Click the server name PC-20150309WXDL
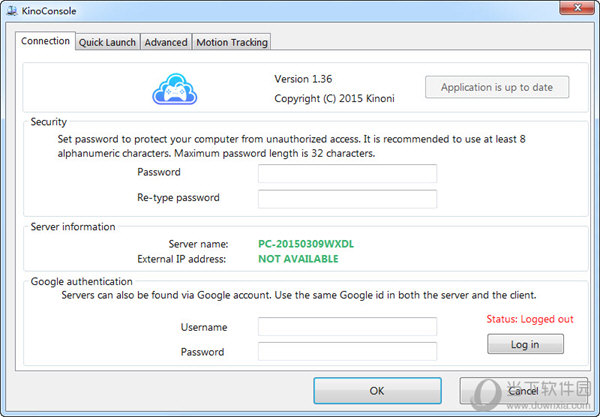 306,244
